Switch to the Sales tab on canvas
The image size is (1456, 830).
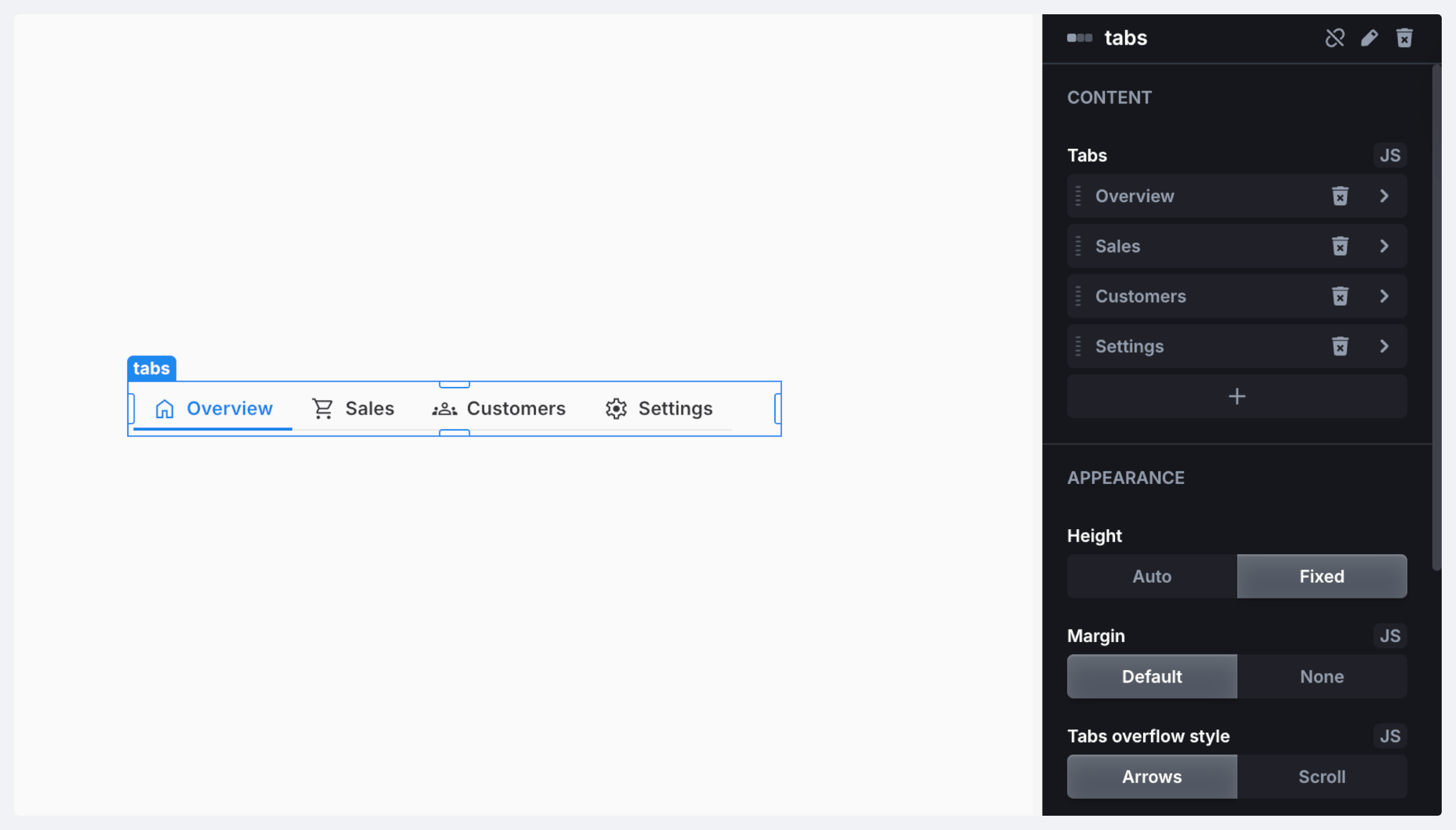click(x=353, y=408)
